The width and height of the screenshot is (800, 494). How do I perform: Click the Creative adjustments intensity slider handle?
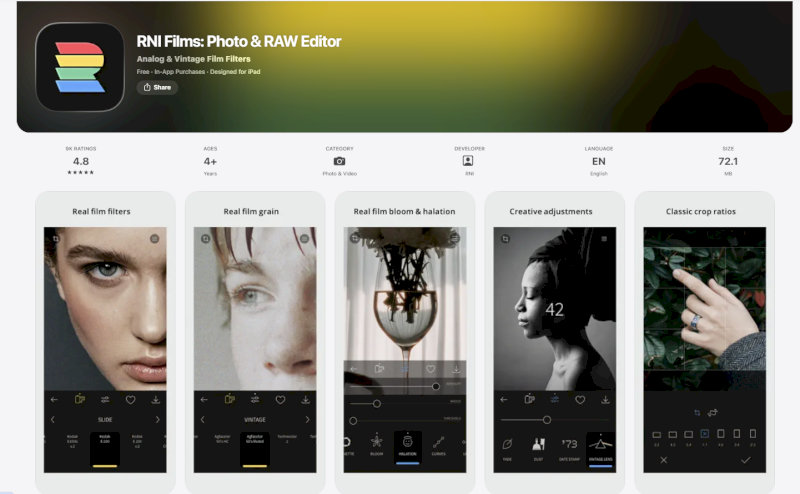pos(547,420)
